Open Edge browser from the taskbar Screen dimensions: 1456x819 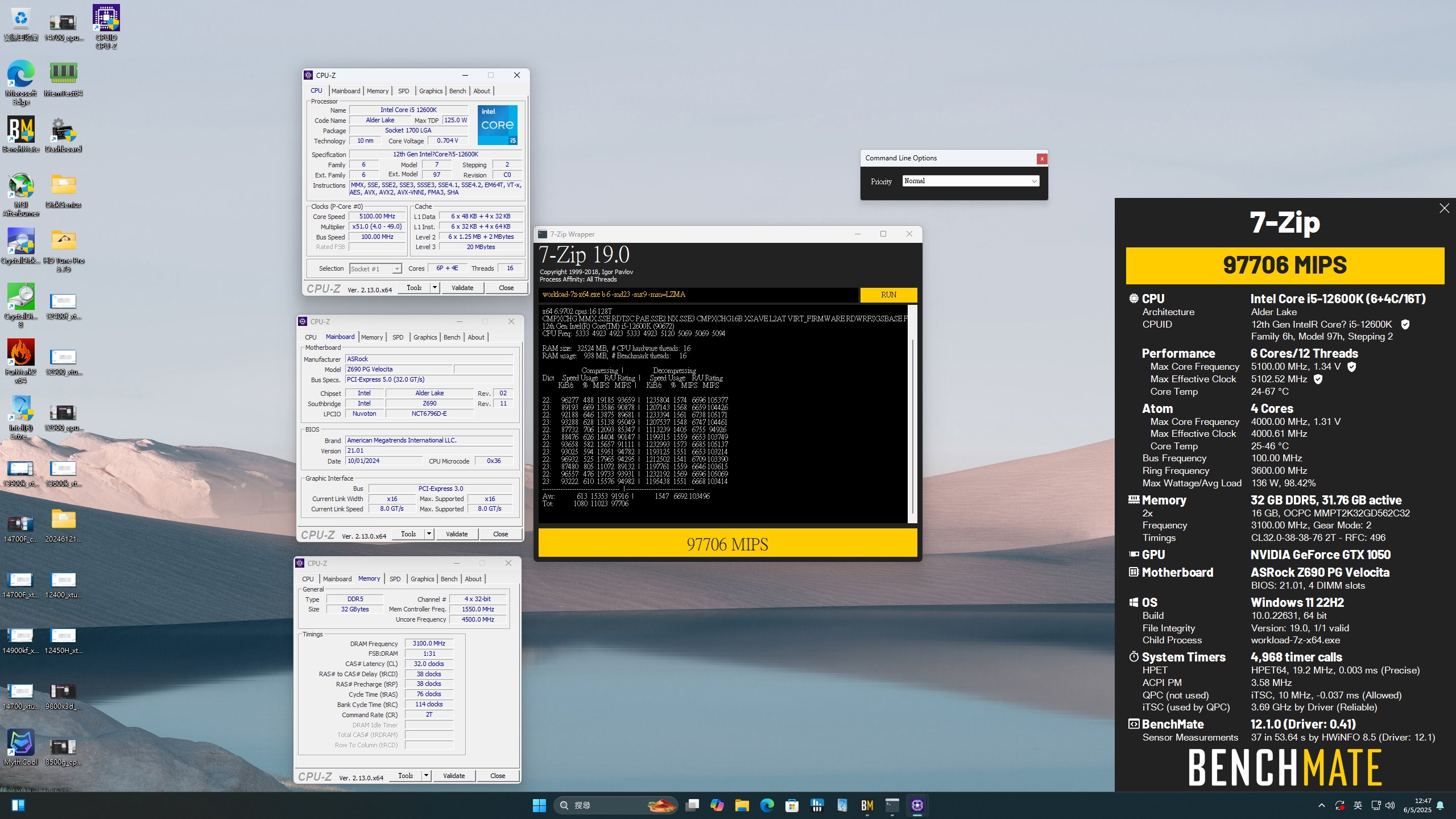[x=767, y=805]
